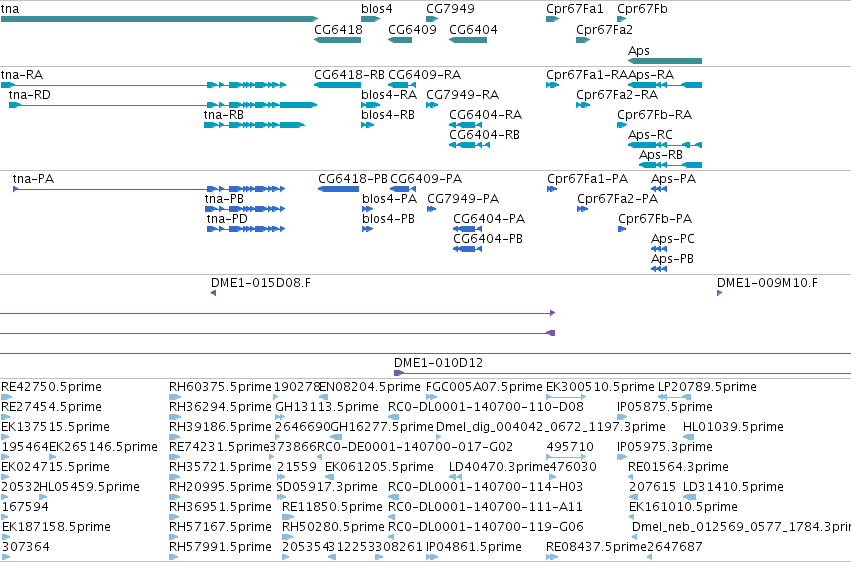Select the Aps-PC protein label
The image size is (851, 562).
click(672, 239)
